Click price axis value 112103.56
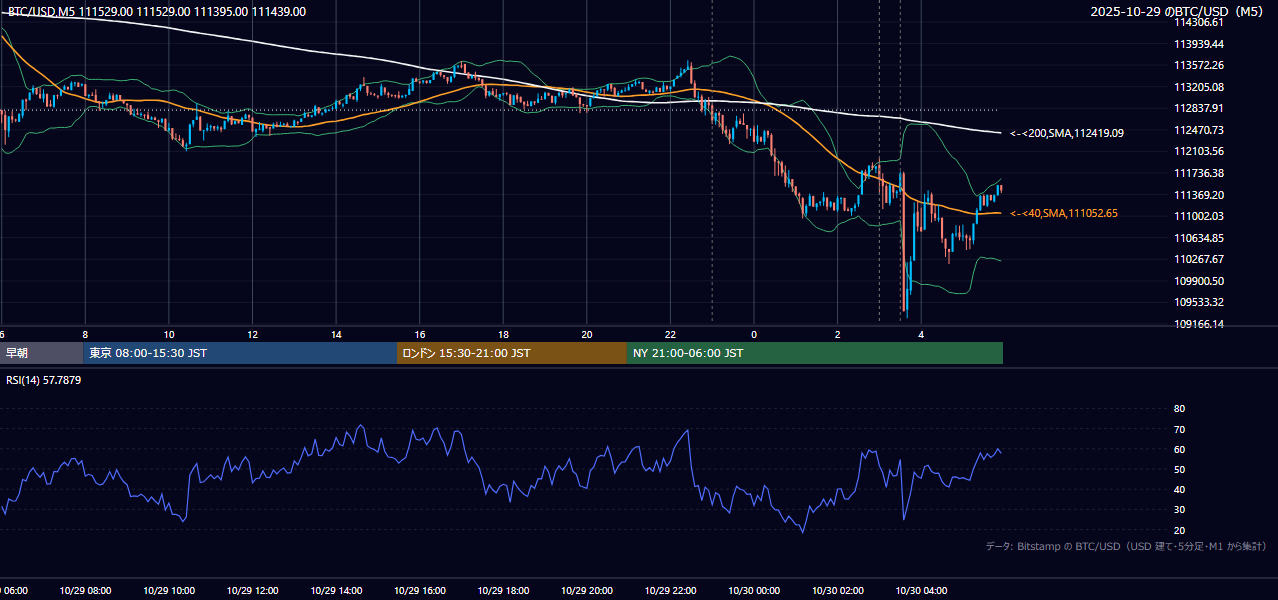 1199,151
